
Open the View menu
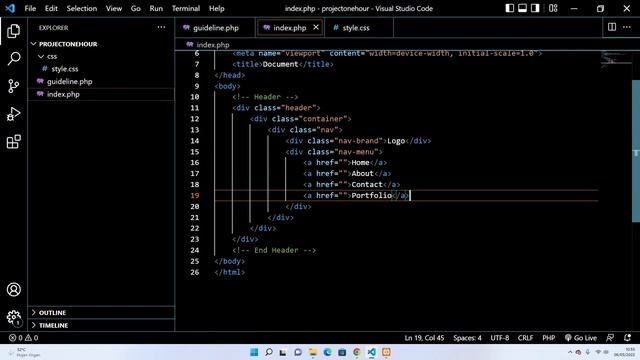coord(113,8)
